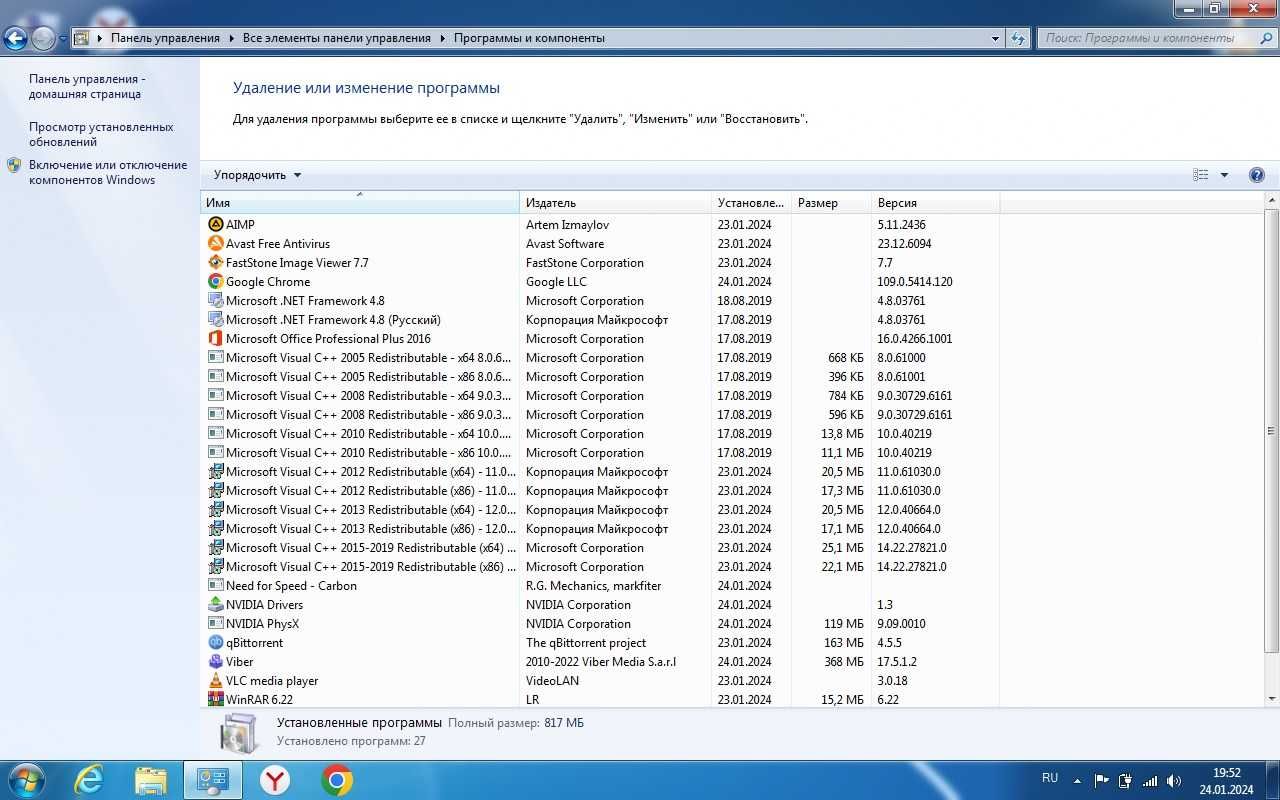The height and width of the screenshot is (800, 1280).
Task: Click the publisher Artem Izmaylov
Action: pyautogui.click(x=567, y=225)
